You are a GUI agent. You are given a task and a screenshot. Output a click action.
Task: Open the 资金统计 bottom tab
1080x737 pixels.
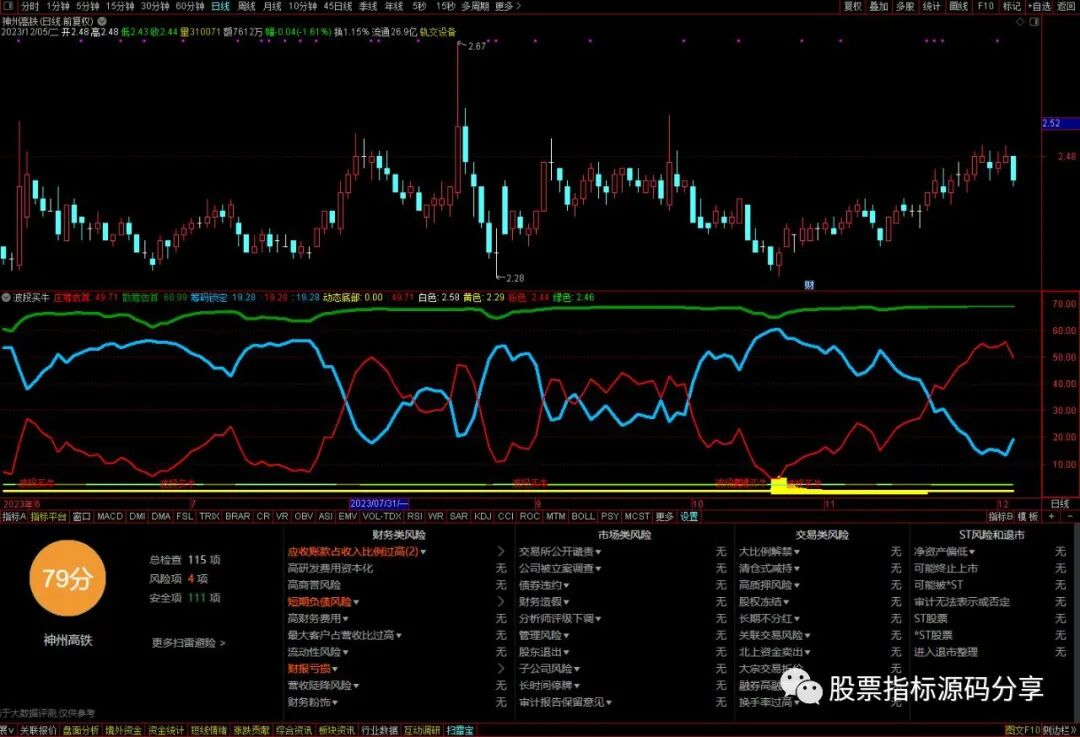coord(166,731)
